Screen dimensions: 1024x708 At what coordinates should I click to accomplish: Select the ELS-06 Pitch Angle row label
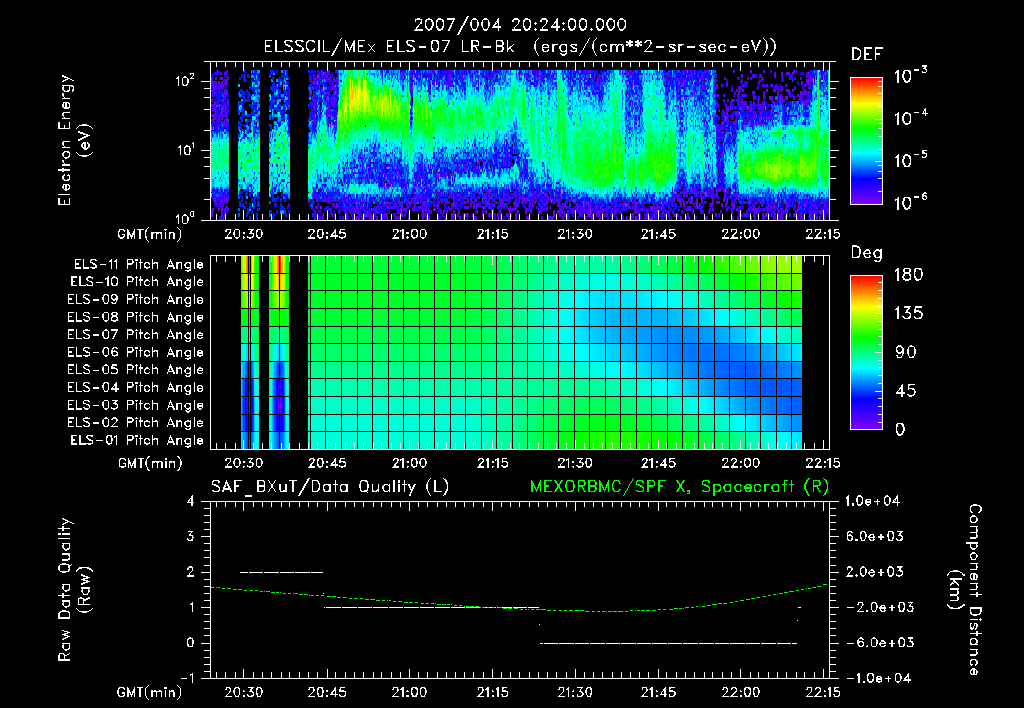[136, 353]
